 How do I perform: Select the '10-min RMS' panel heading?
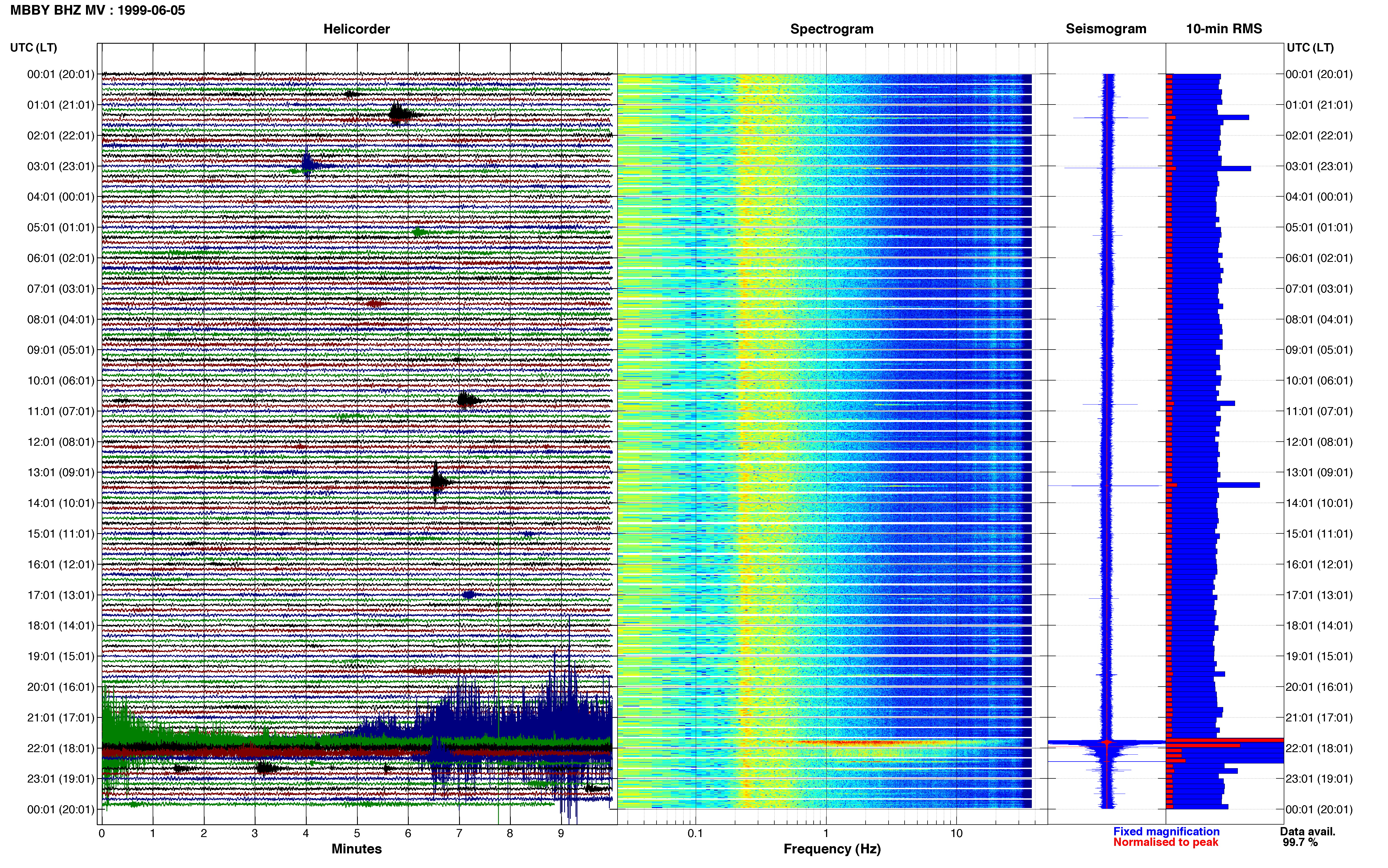pos(1224,29)
